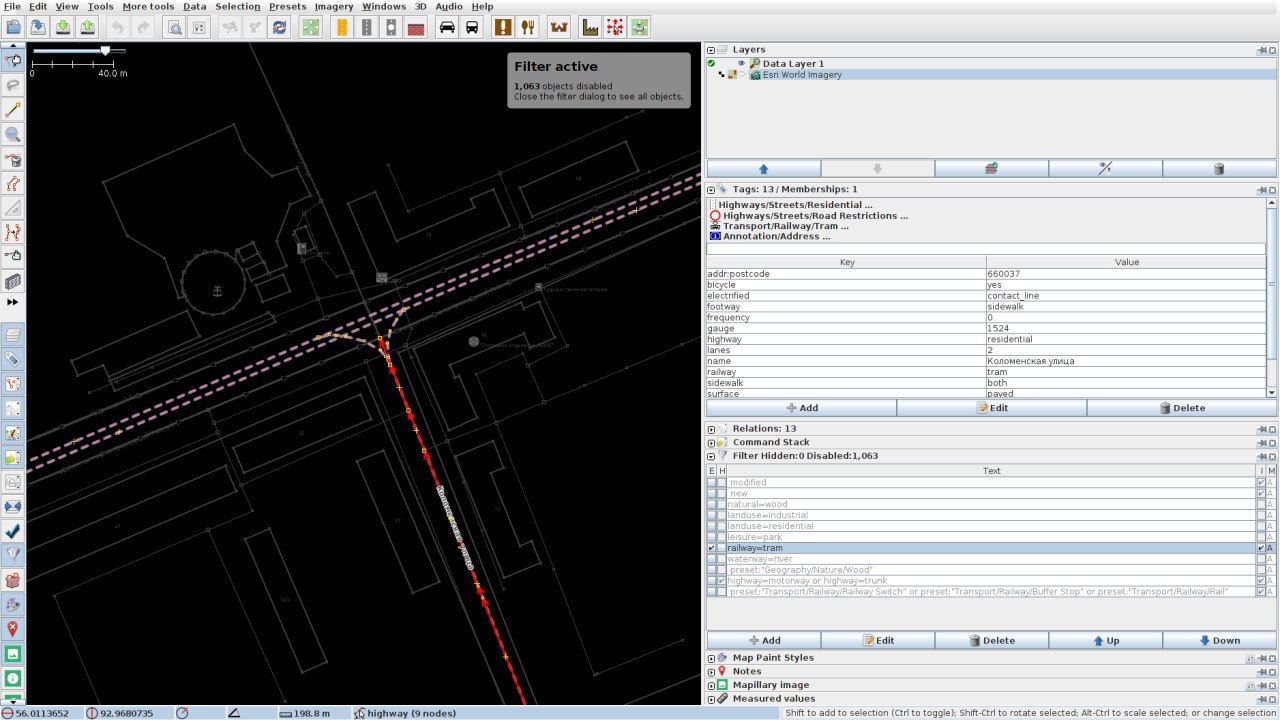
Task: Click the tags panel Delete button
Action: pos(1181,408)
